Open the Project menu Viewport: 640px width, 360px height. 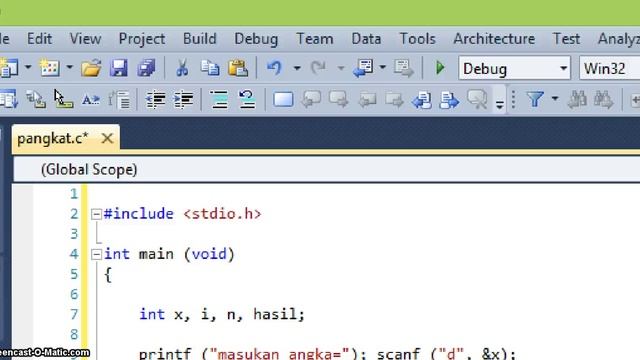click(142, 39)
